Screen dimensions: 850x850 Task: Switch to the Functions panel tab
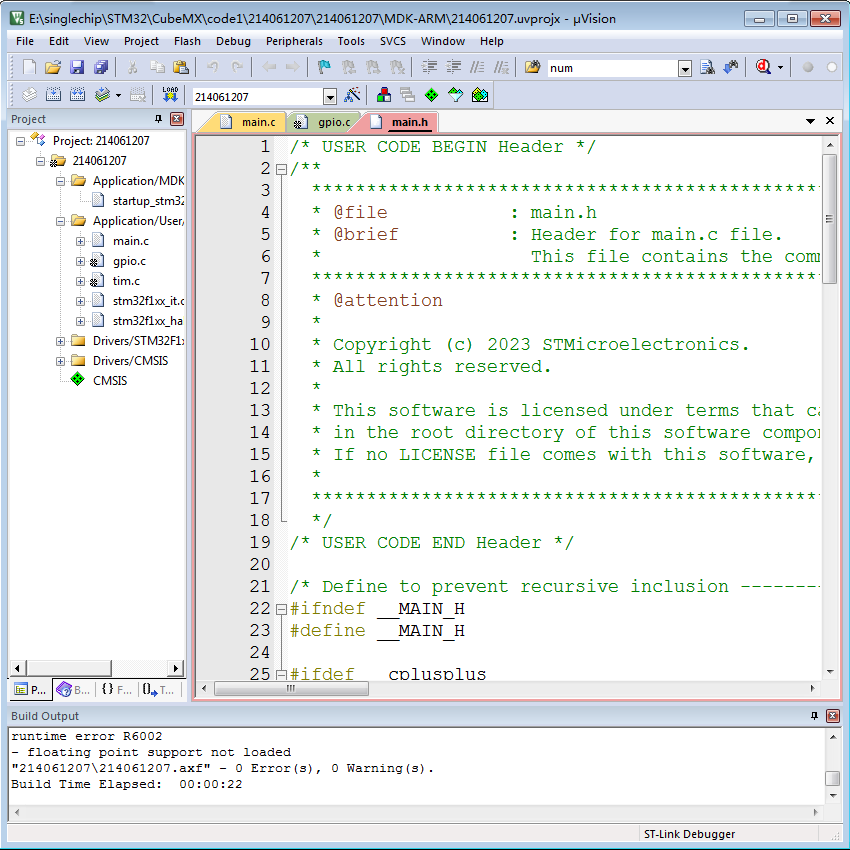117,690
